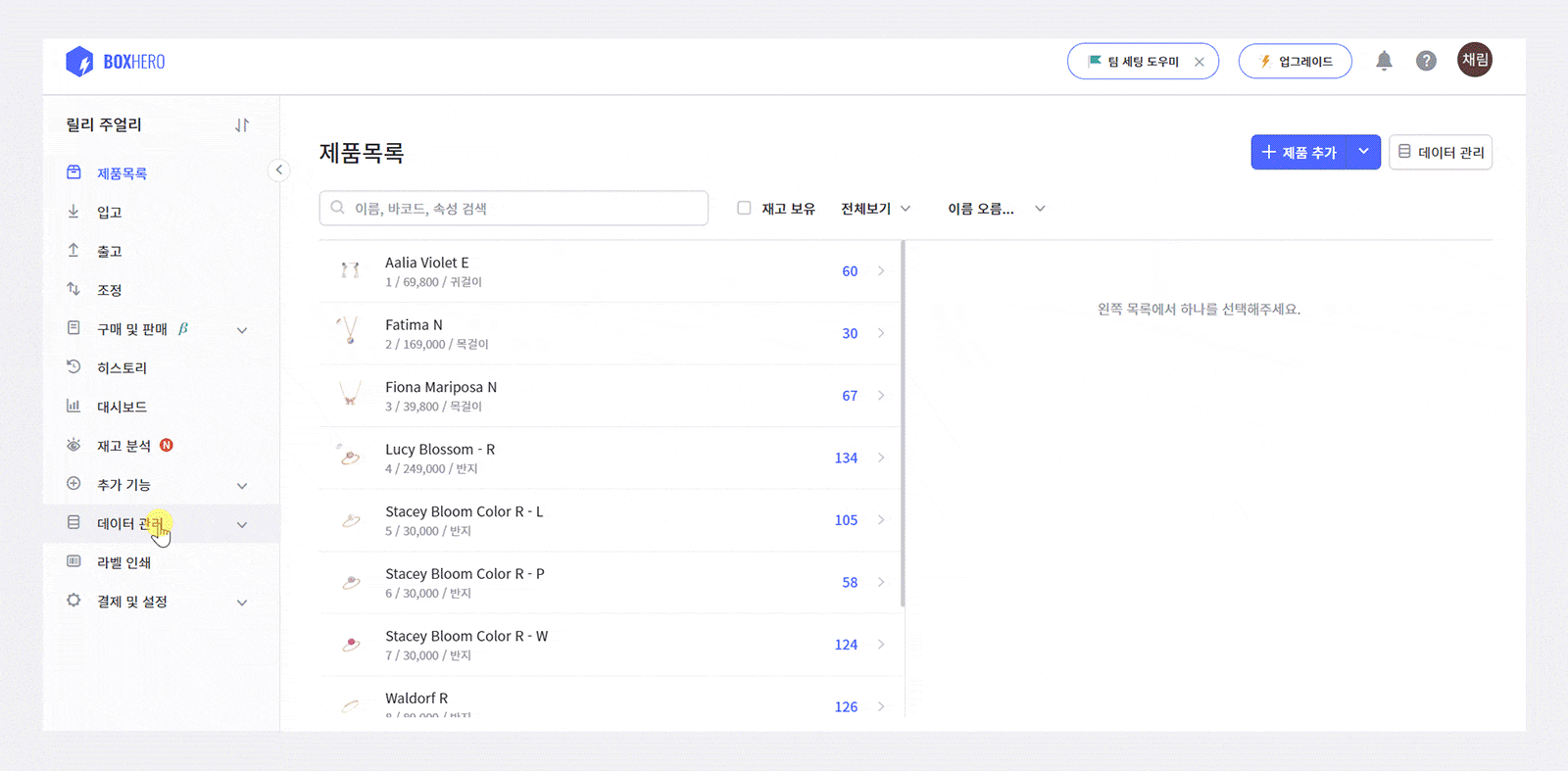Image resolution: width=1568 pixels, height=771 pixels.
Task: Enable the 재고 보유 checkbox
Action: (744, 208)
